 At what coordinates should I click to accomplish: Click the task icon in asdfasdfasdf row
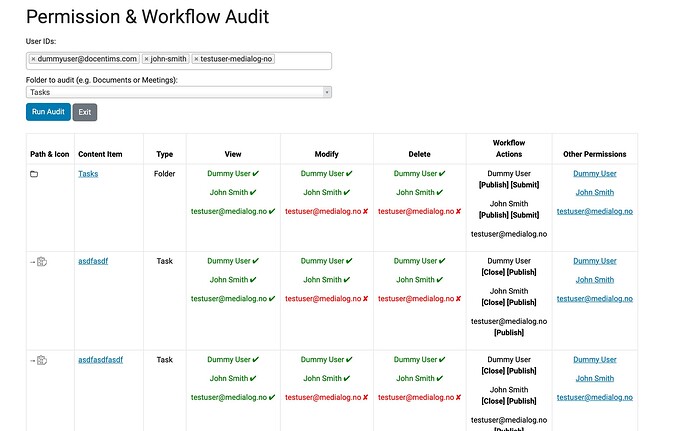point(42,360)
